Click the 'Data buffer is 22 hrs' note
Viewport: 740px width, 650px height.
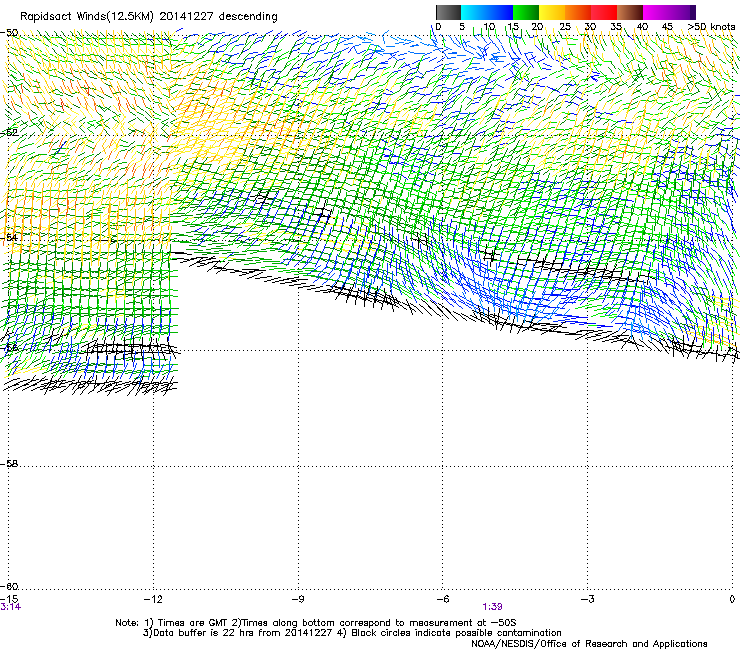click(x=352, y=633)
